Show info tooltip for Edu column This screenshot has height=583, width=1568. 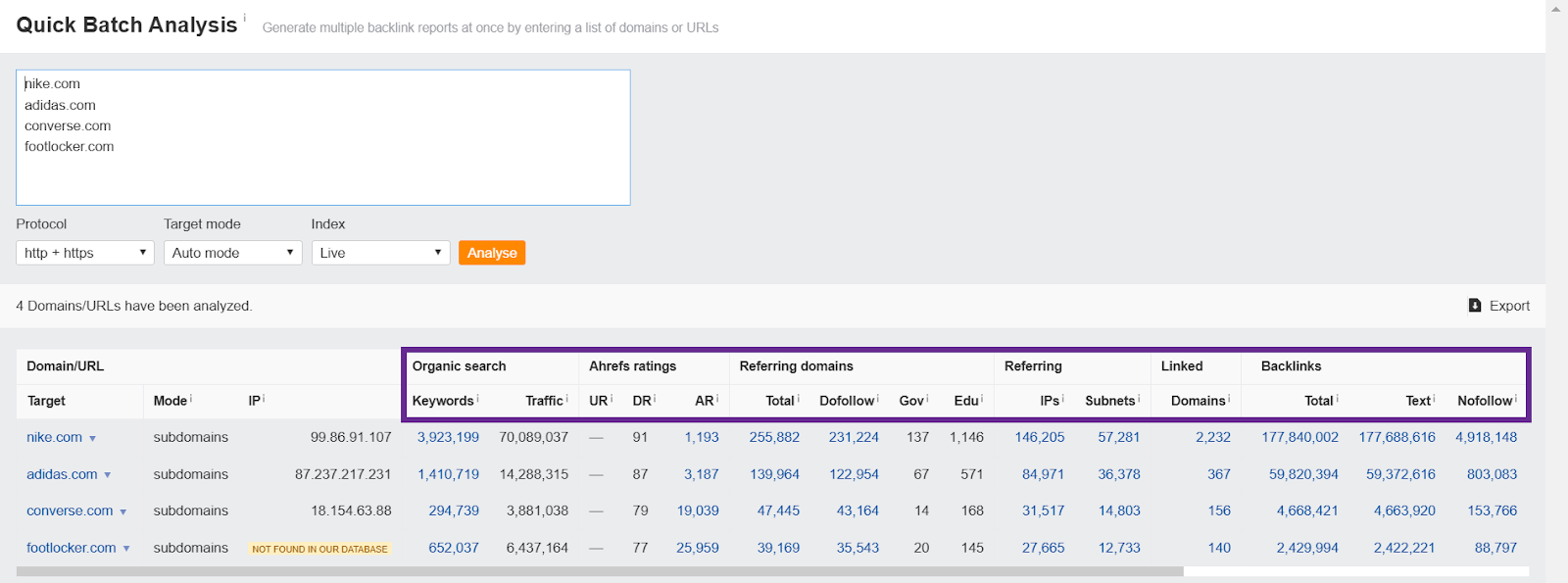pyautogui.click(x=982, y=398)
